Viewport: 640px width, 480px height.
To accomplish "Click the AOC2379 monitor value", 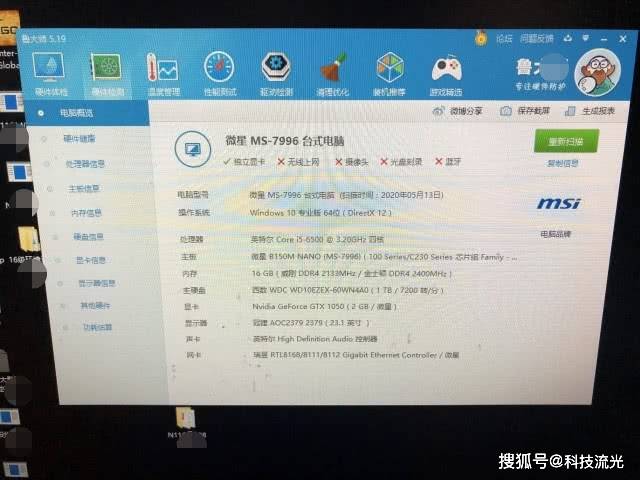I will (x=311, y=323).
